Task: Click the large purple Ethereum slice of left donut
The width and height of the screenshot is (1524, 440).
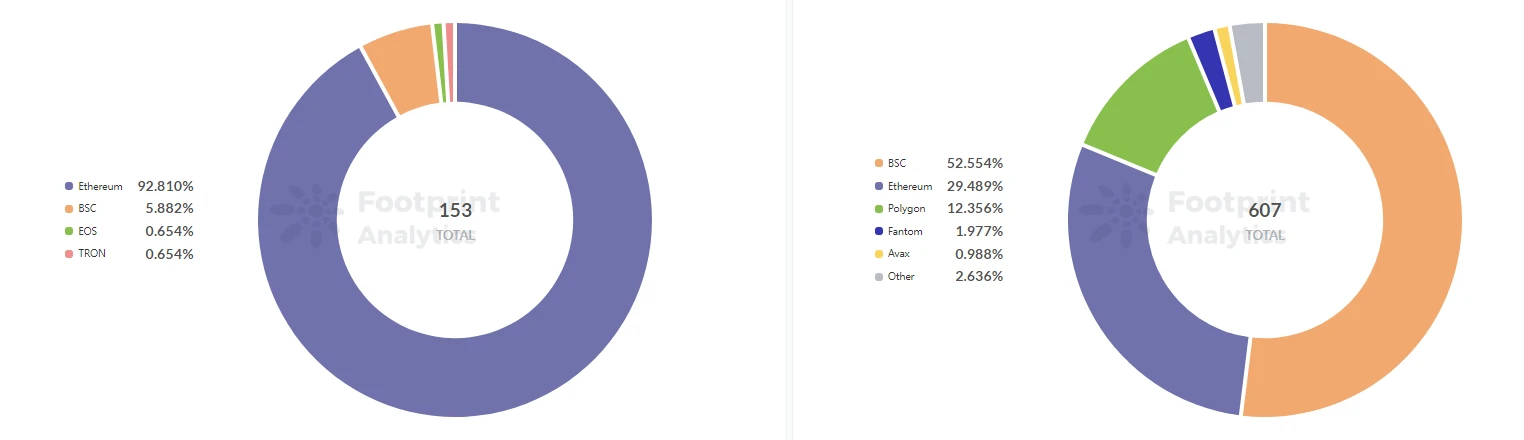Action: (455, 370)
